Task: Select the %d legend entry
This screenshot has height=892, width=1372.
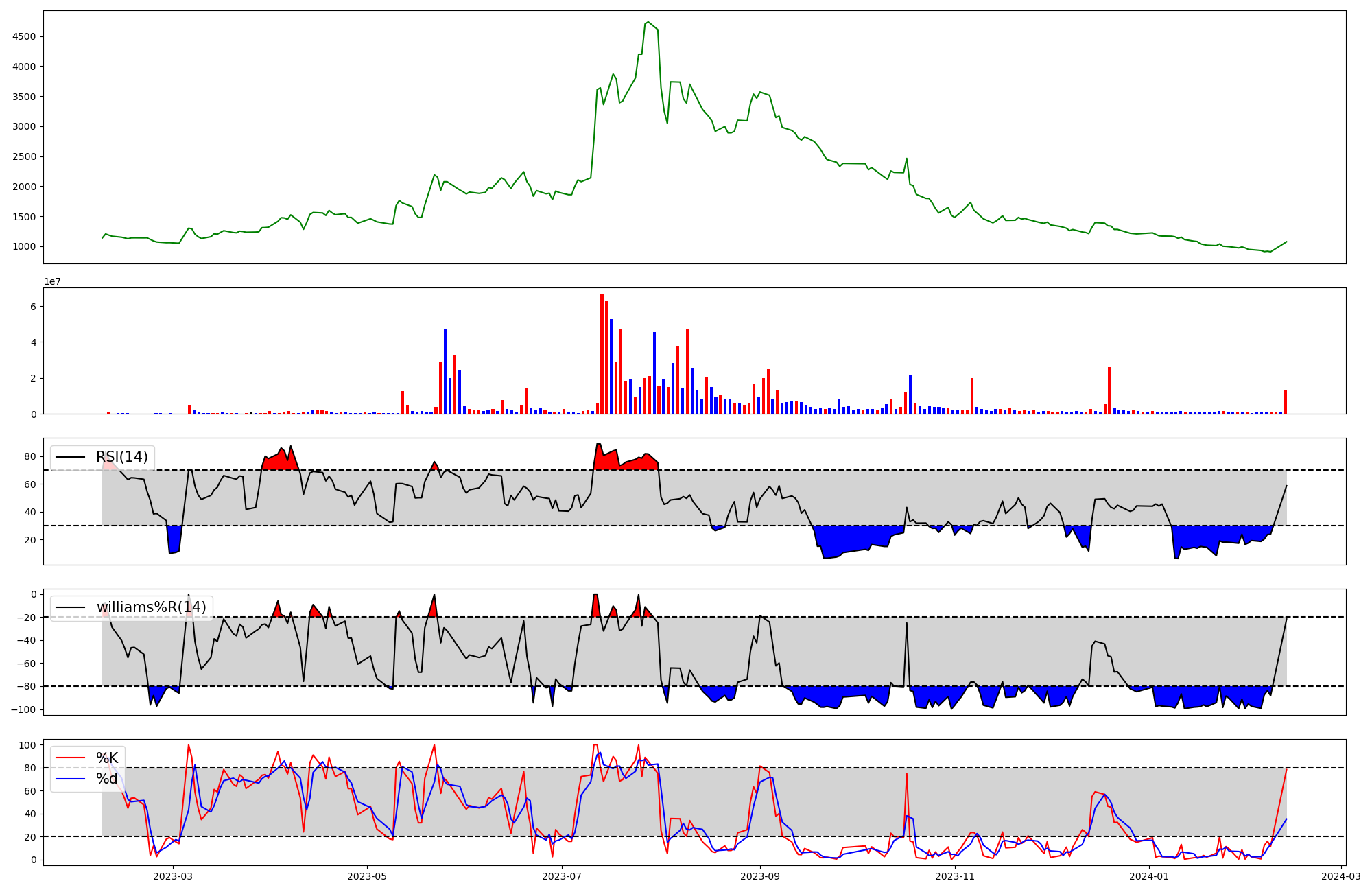Action: click(106, 778)
